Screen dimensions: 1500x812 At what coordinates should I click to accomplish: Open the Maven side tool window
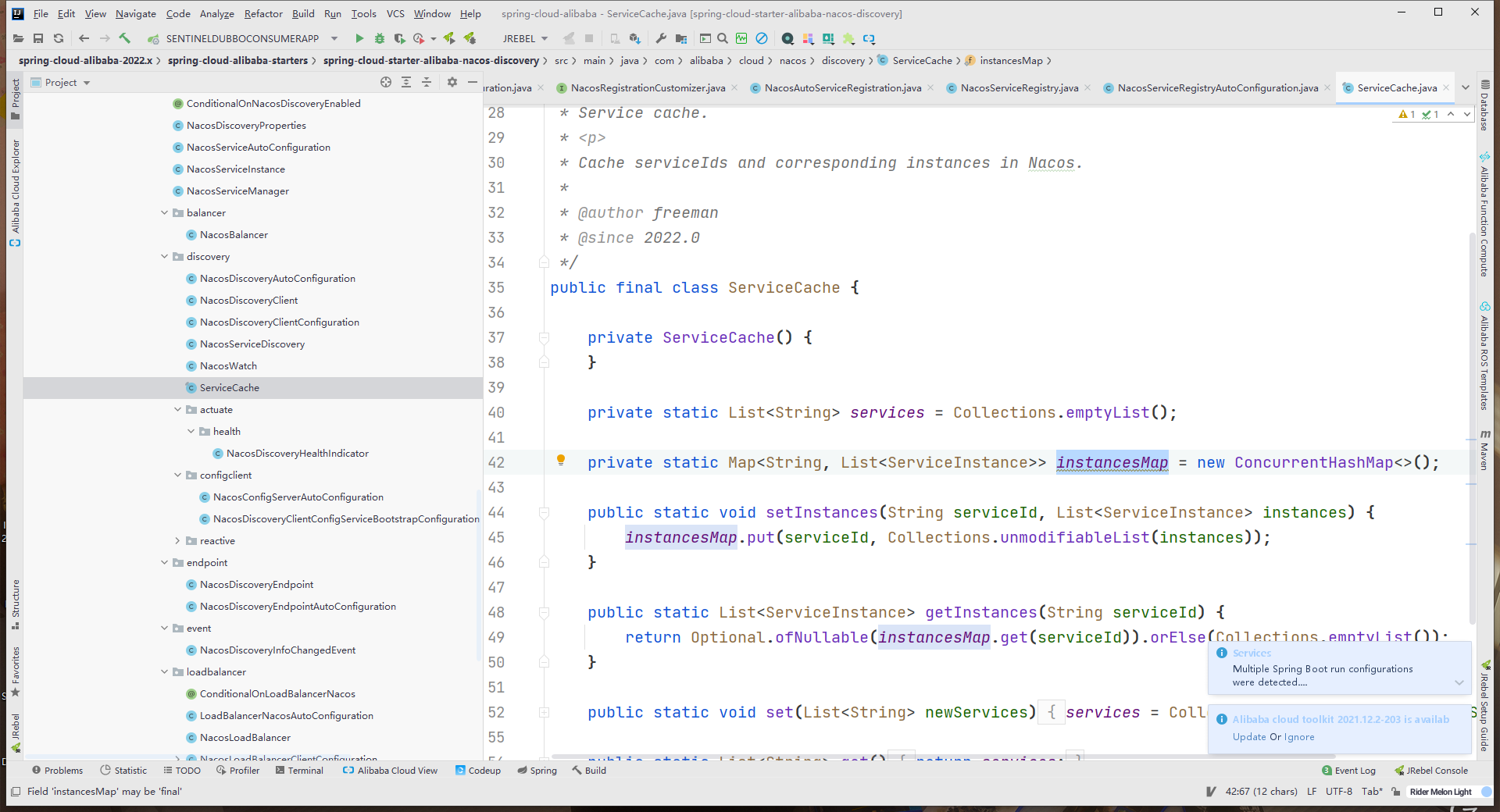(x=1484, y=451)
